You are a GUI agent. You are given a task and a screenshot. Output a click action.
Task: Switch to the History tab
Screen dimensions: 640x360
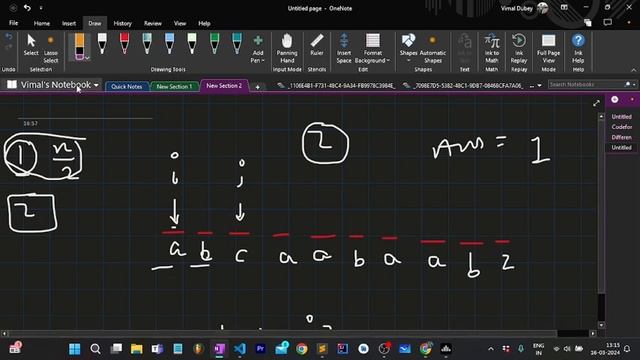(122, 23)
